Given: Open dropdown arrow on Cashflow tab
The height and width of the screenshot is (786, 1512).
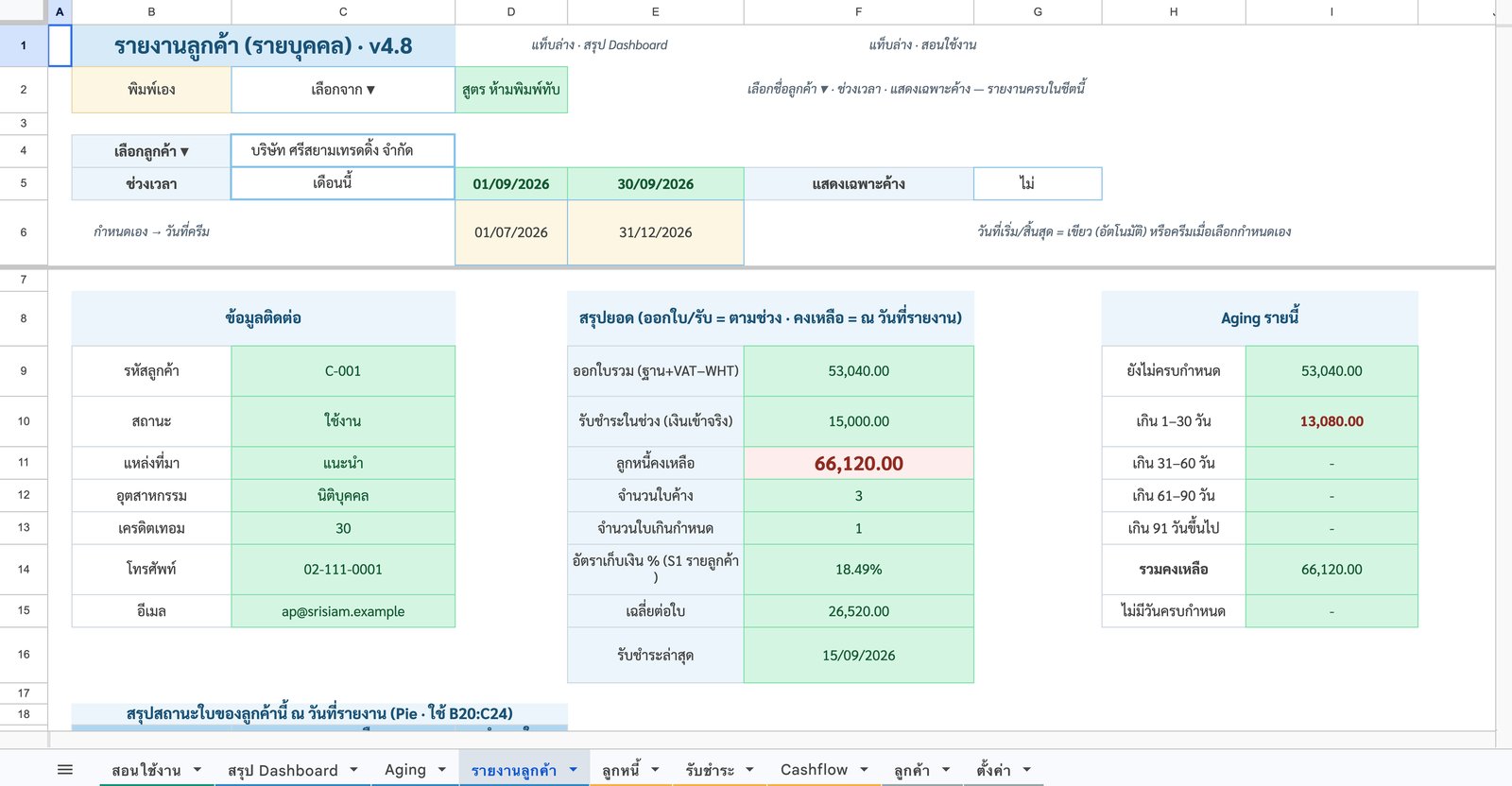Looking at the screenshot, I should coord(864,770).
